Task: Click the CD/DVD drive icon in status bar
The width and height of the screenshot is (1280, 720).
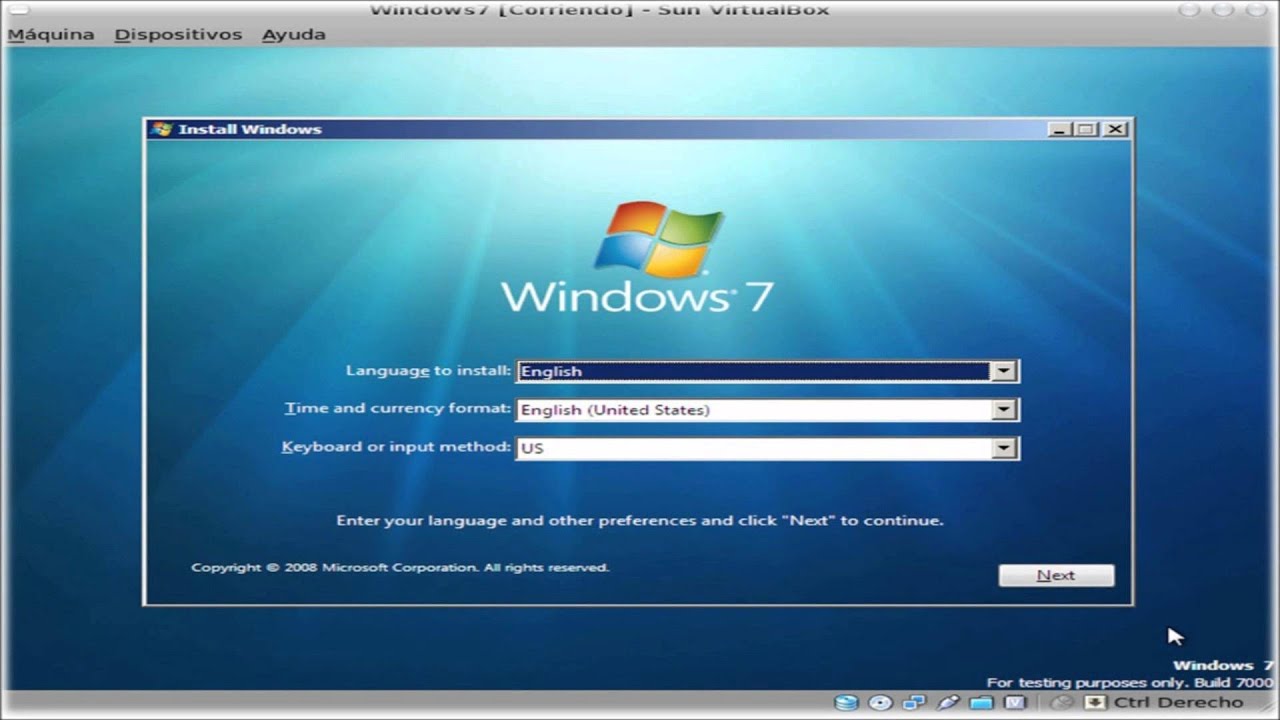Action: click(x=880, y=703)
